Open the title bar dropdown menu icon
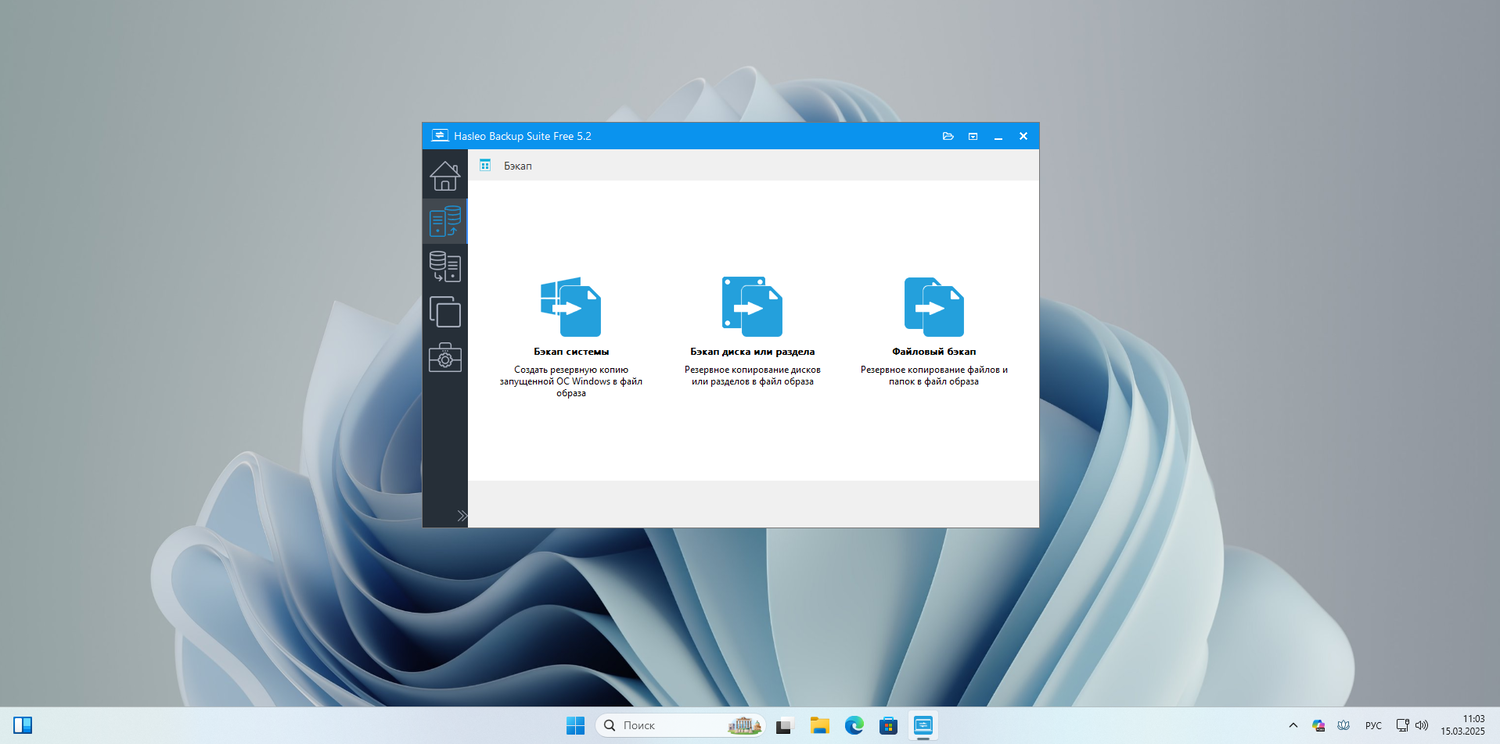1500x744 pixels. [x=973, y=136]
